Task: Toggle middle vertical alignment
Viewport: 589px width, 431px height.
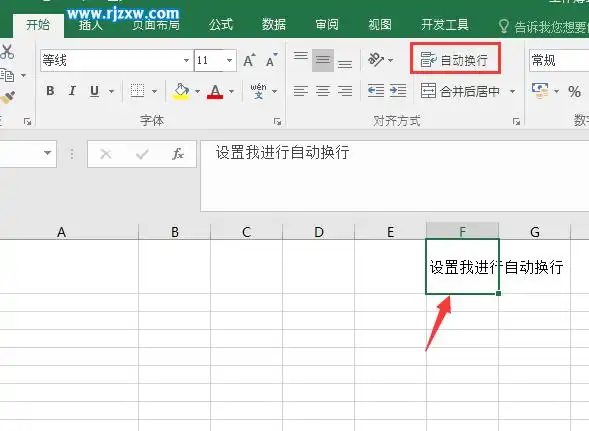Action: (323, 60)
